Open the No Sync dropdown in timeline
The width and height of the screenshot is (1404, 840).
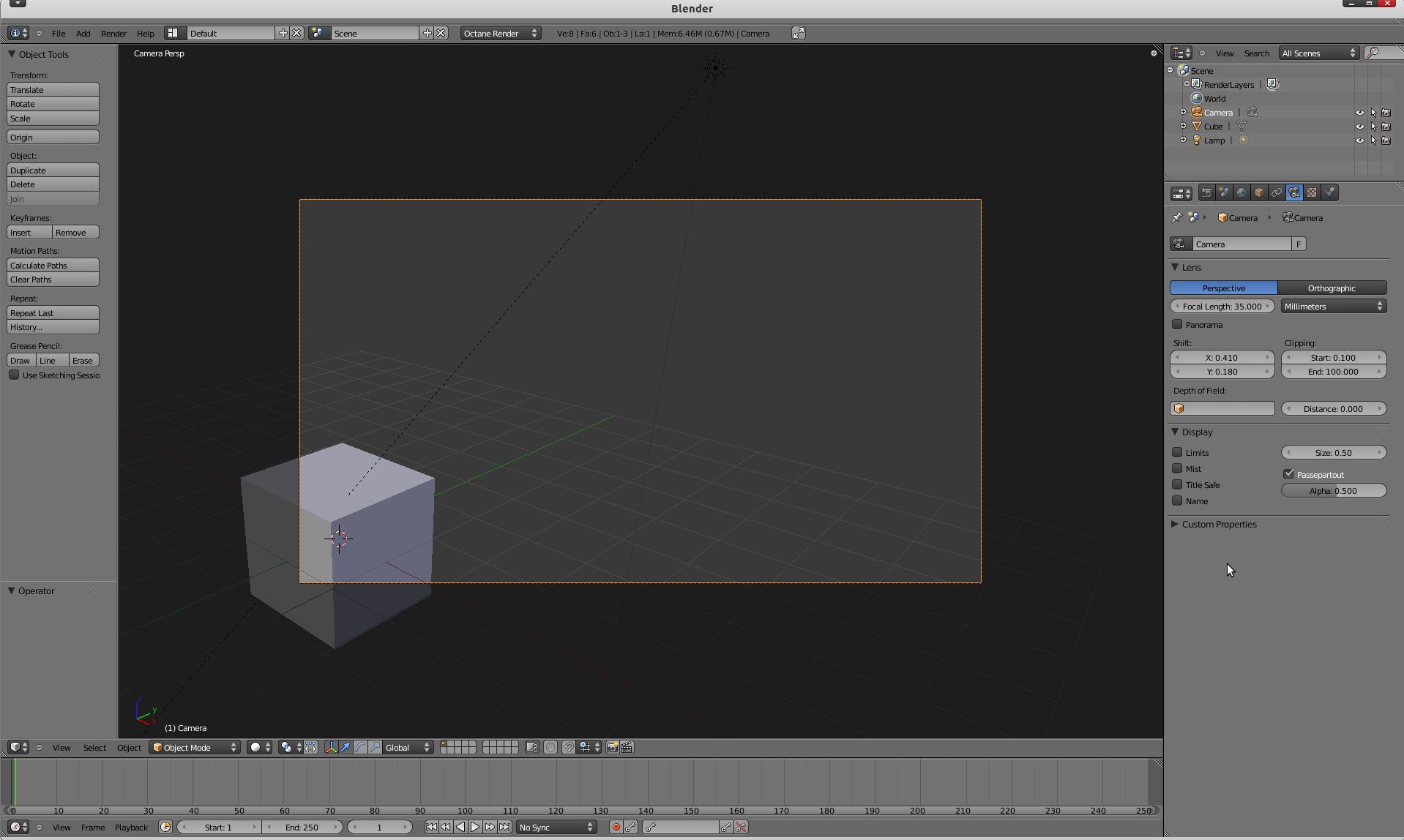click(556, 828)
